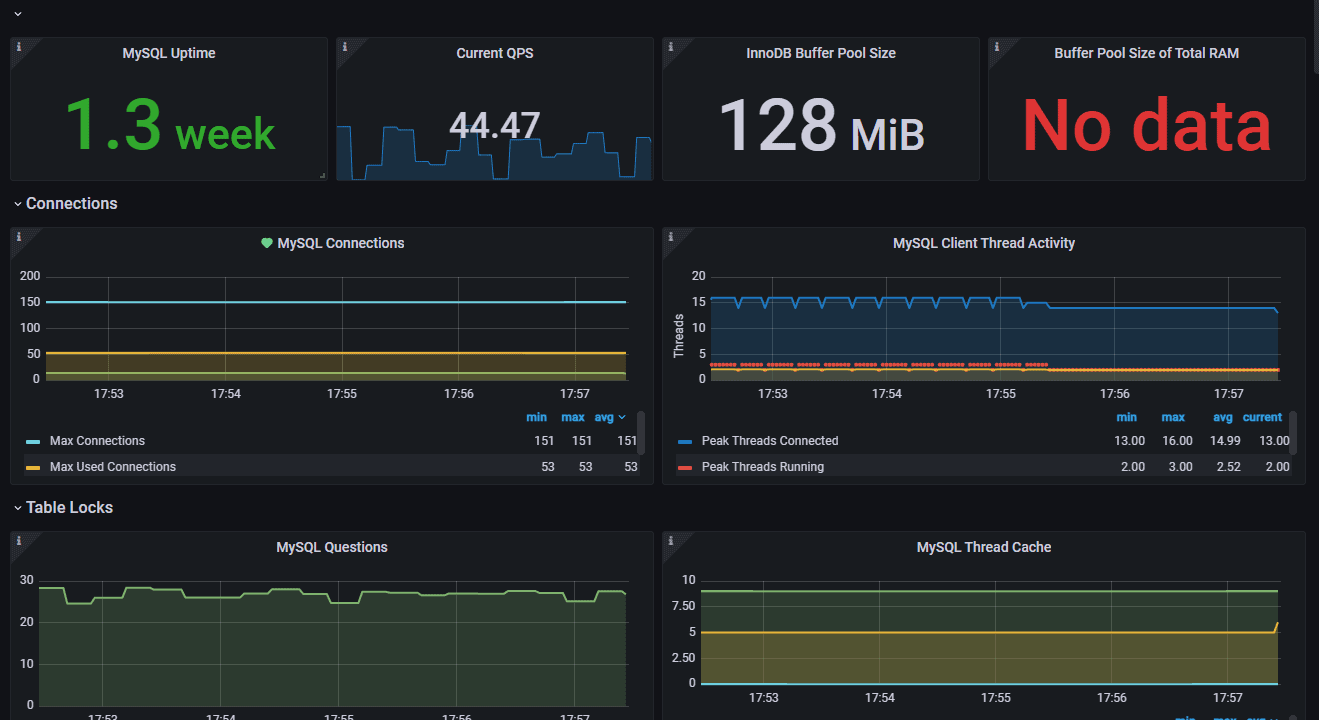
Task: Open Buffer Pool Size of Total RAM title menu
Action: coord(1147,53)
